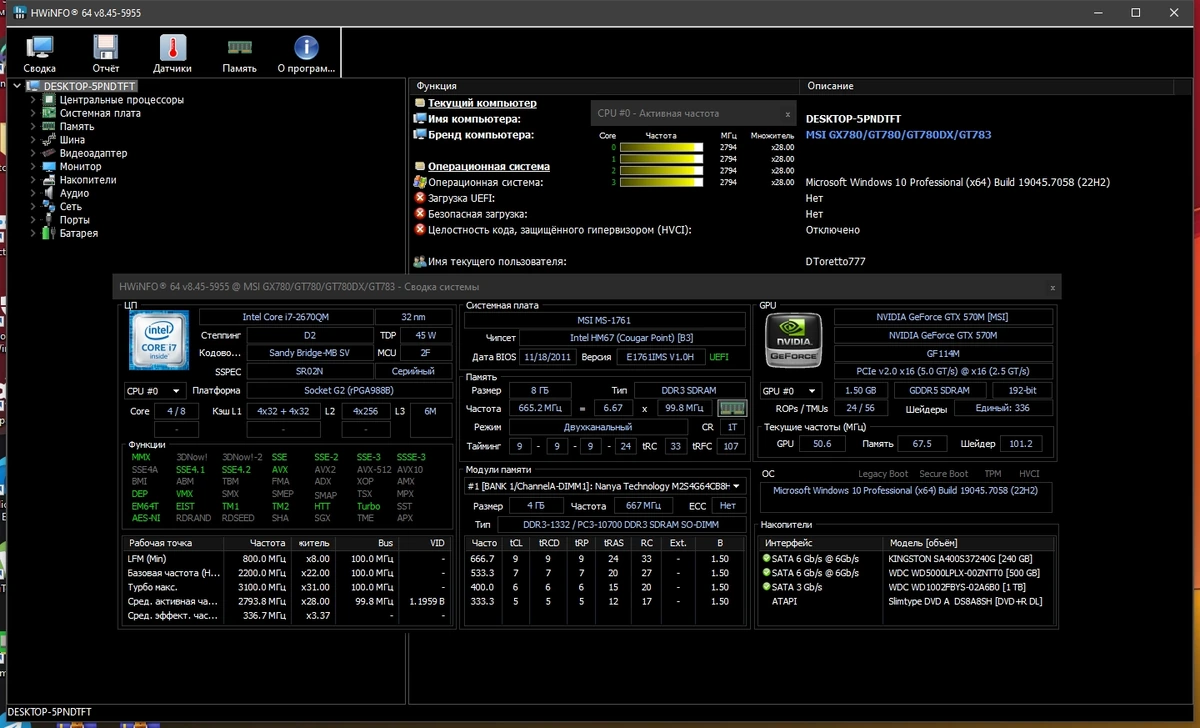Click the 666.7 memory timing row
The height and width of the screenshot is (728, 1200).
pyautogui.click(x=606, y=558)
